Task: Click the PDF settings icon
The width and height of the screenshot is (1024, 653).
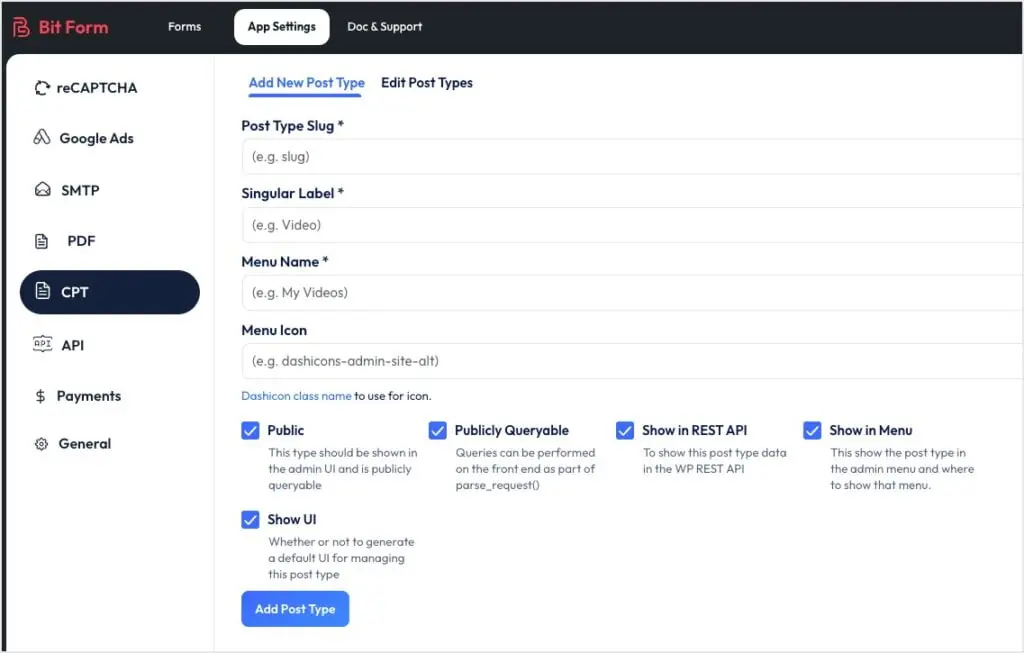Action: 41,241
